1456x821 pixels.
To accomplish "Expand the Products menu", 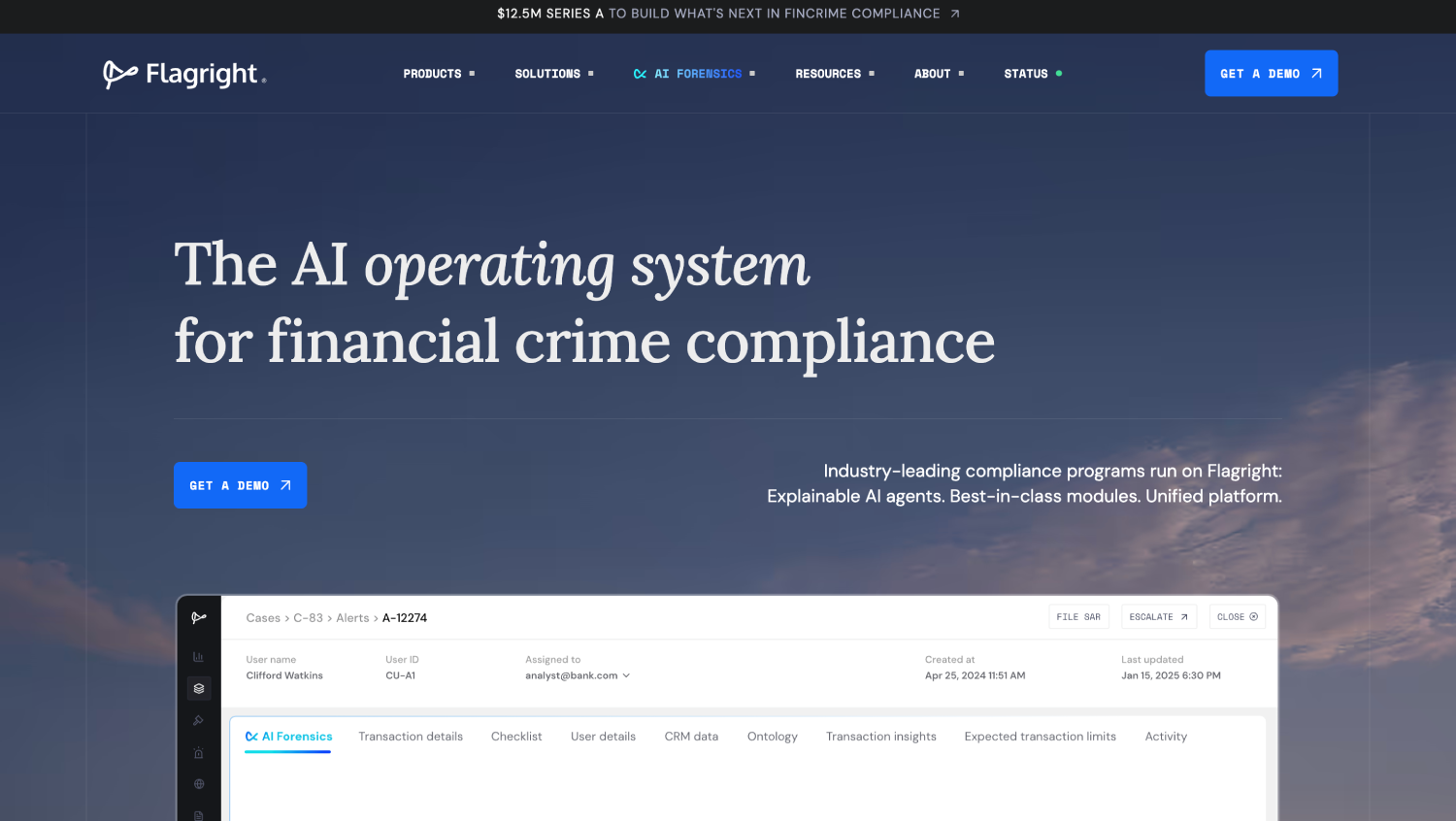I will 439,74.
